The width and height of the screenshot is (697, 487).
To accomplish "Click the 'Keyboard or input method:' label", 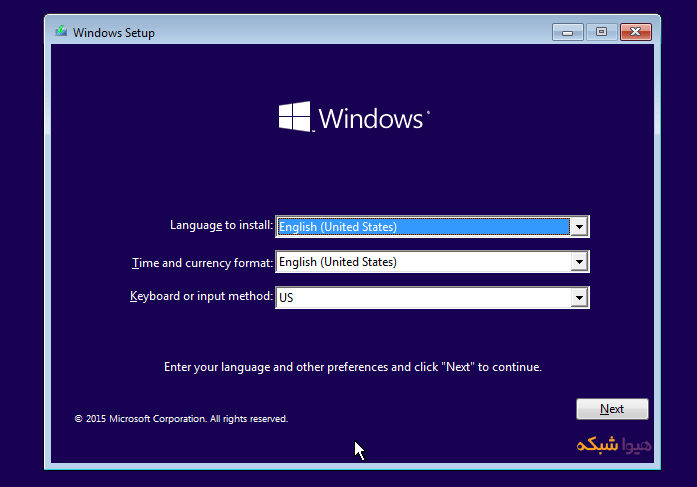I will tap(201, 296).
